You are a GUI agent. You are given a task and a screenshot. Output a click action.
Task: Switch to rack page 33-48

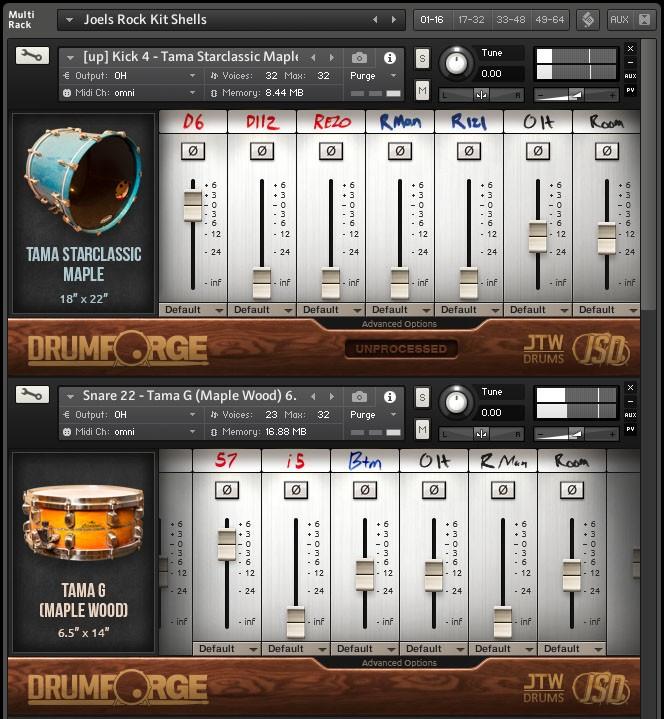(x=510, y=20)
